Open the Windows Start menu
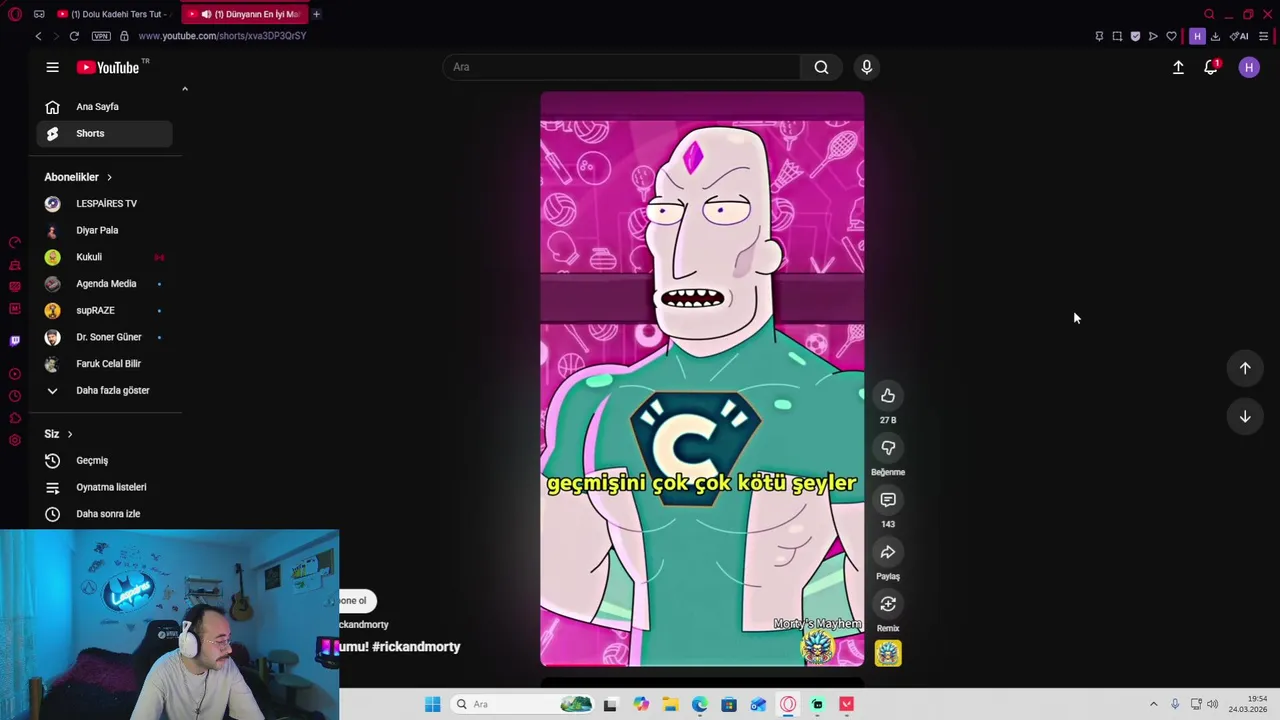Screen dimensions: 1280x720 coord(432,704)
